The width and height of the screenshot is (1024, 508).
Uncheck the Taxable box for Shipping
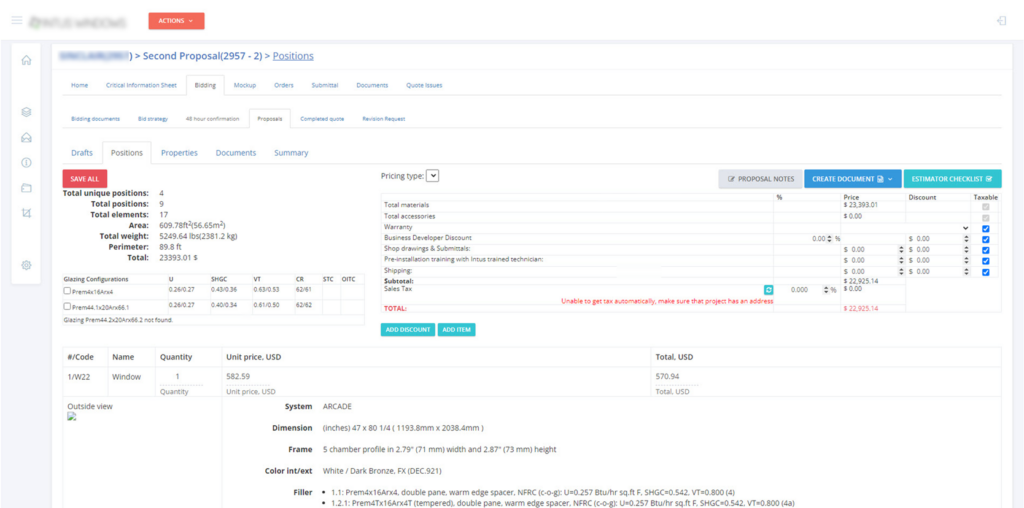pos(986,271)
